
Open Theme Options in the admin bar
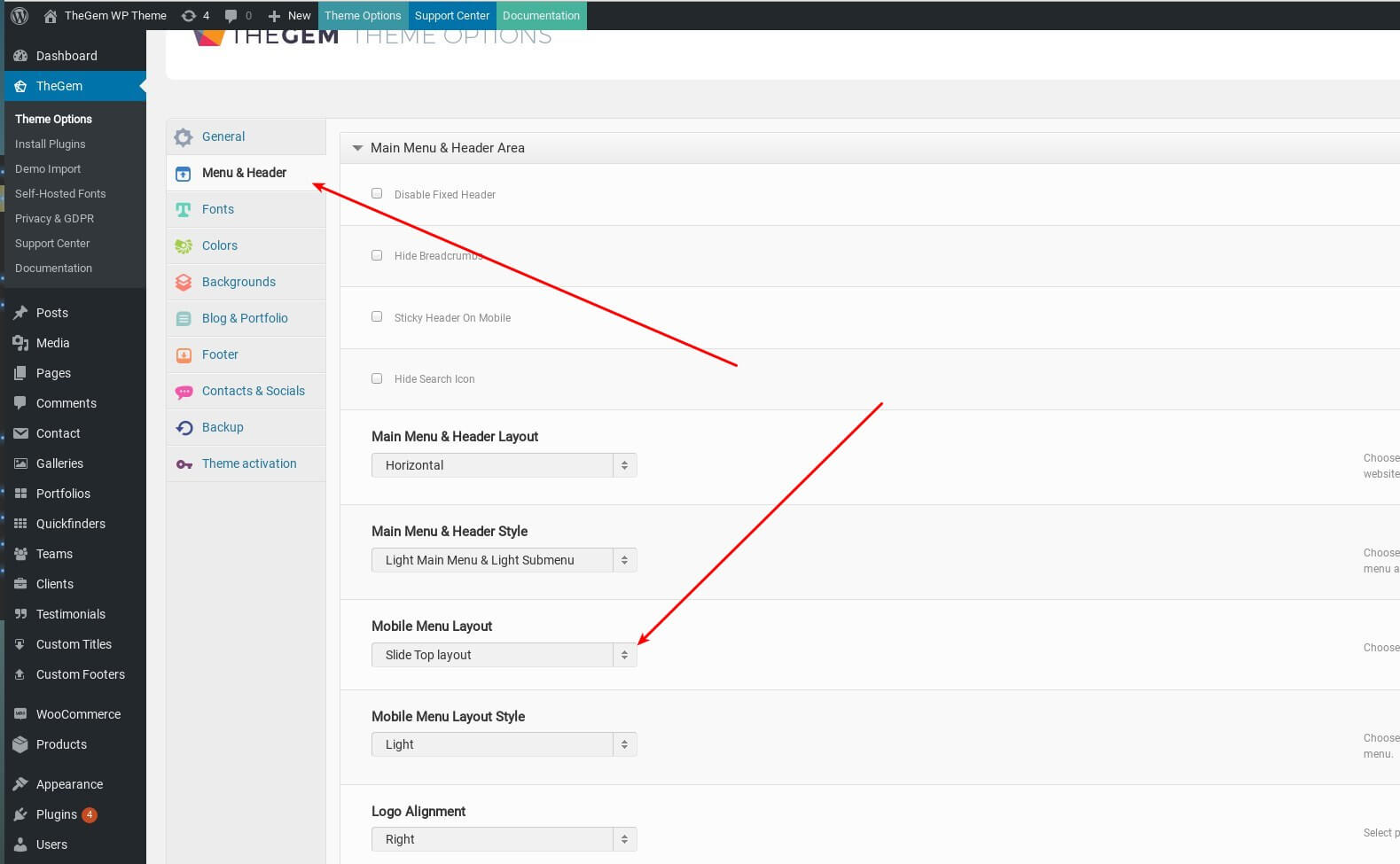363,15
